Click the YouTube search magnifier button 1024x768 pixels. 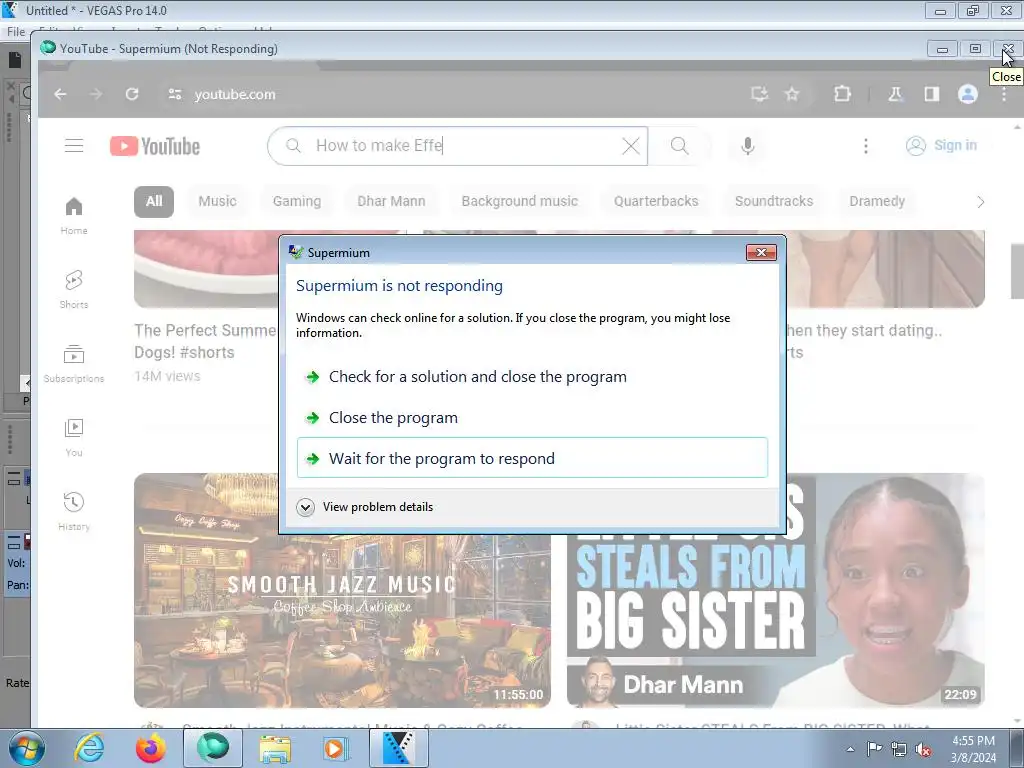(679, 146)
